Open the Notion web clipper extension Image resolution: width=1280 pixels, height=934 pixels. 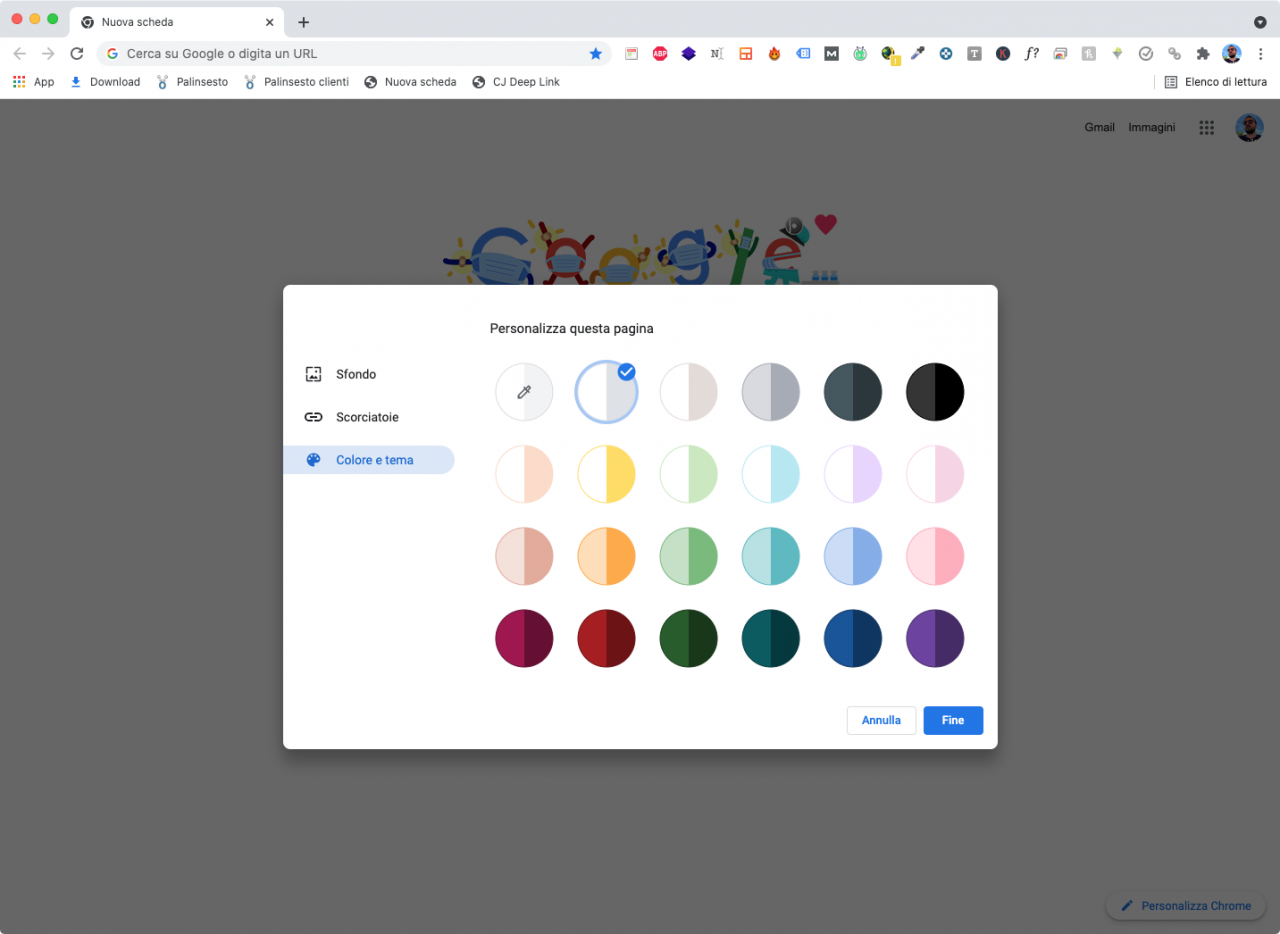coord(717,54)
